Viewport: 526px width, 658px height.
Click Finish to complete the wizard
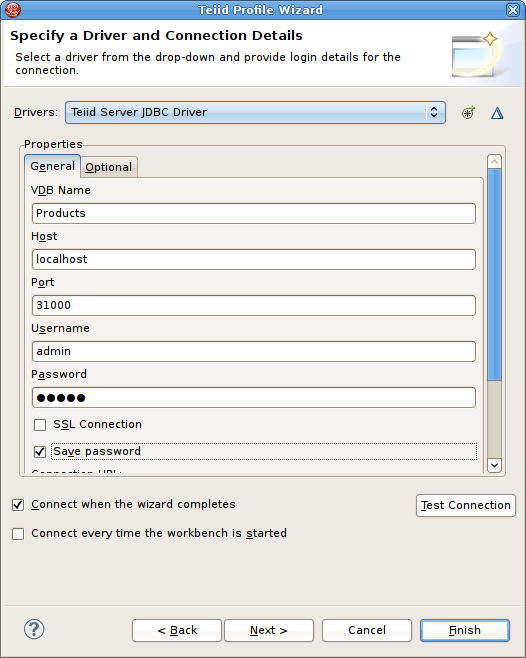point(465,630)
